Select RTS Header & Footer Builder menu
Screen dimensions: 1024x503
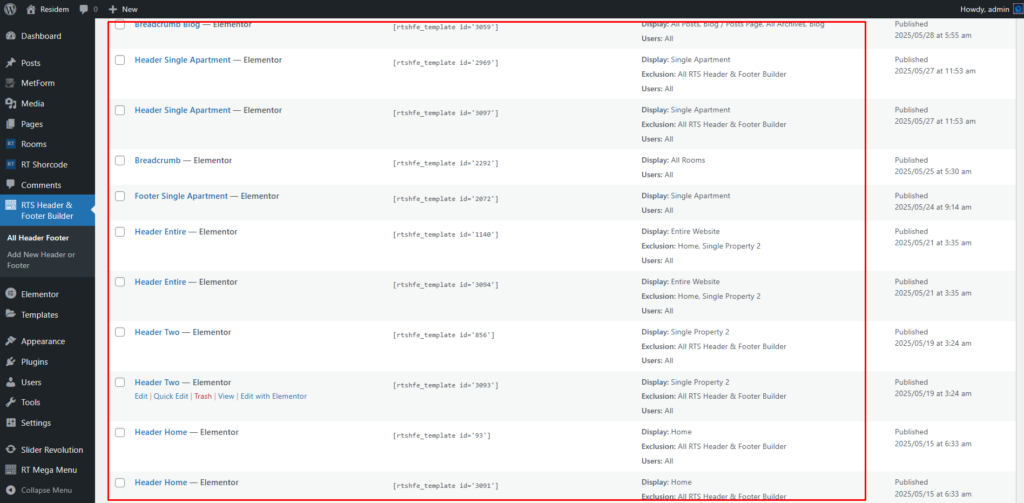[x=47, y=210]
